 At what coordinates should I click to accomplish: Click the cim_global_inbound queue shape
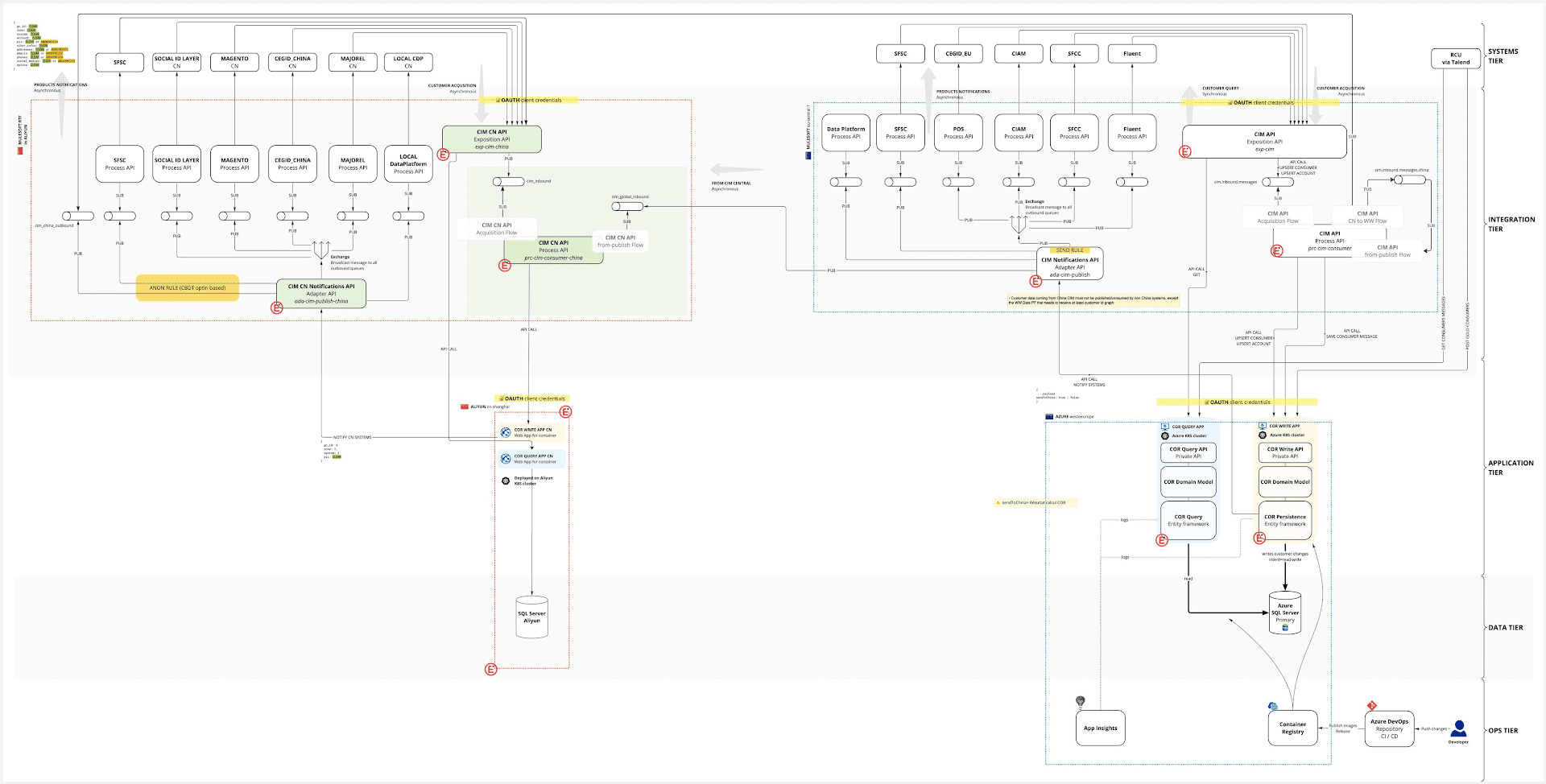coord(627,207)
